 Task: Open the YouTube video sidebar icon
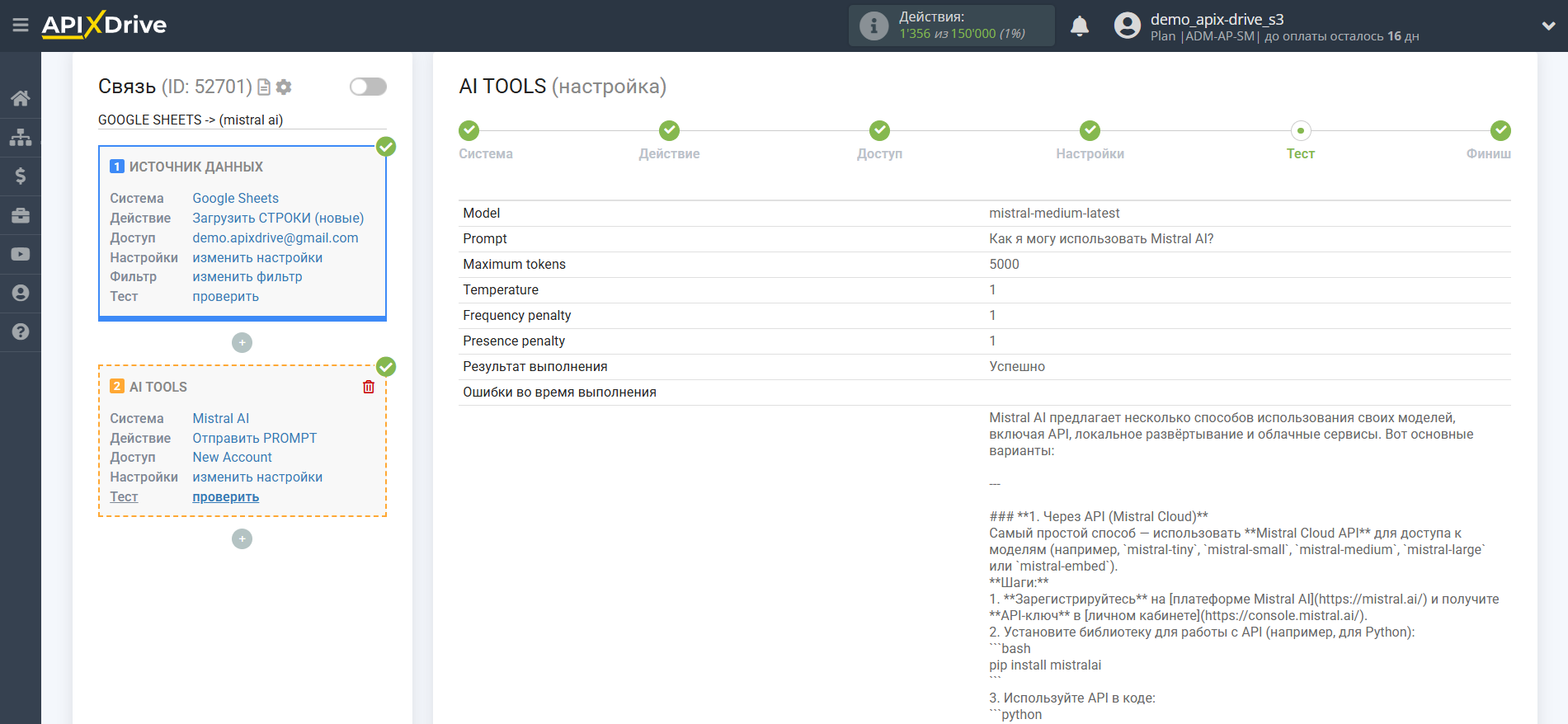(x=21, y=254)
